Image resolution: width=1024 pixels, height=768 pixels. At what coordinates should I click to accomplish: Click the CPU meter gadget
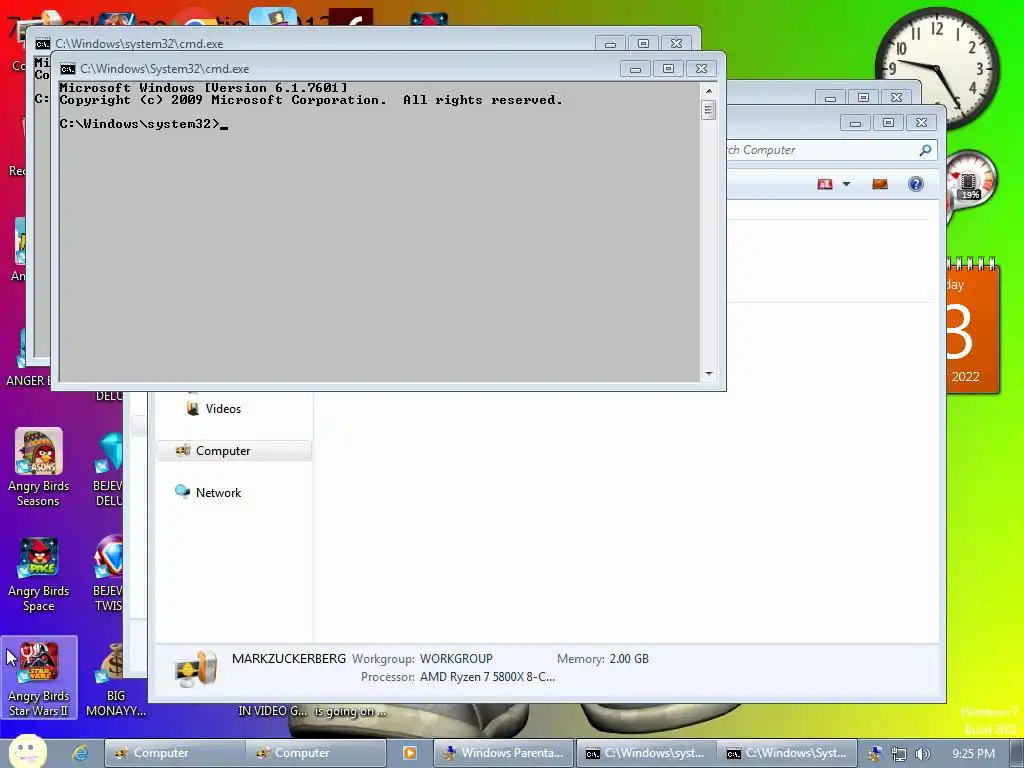point(970,178)
